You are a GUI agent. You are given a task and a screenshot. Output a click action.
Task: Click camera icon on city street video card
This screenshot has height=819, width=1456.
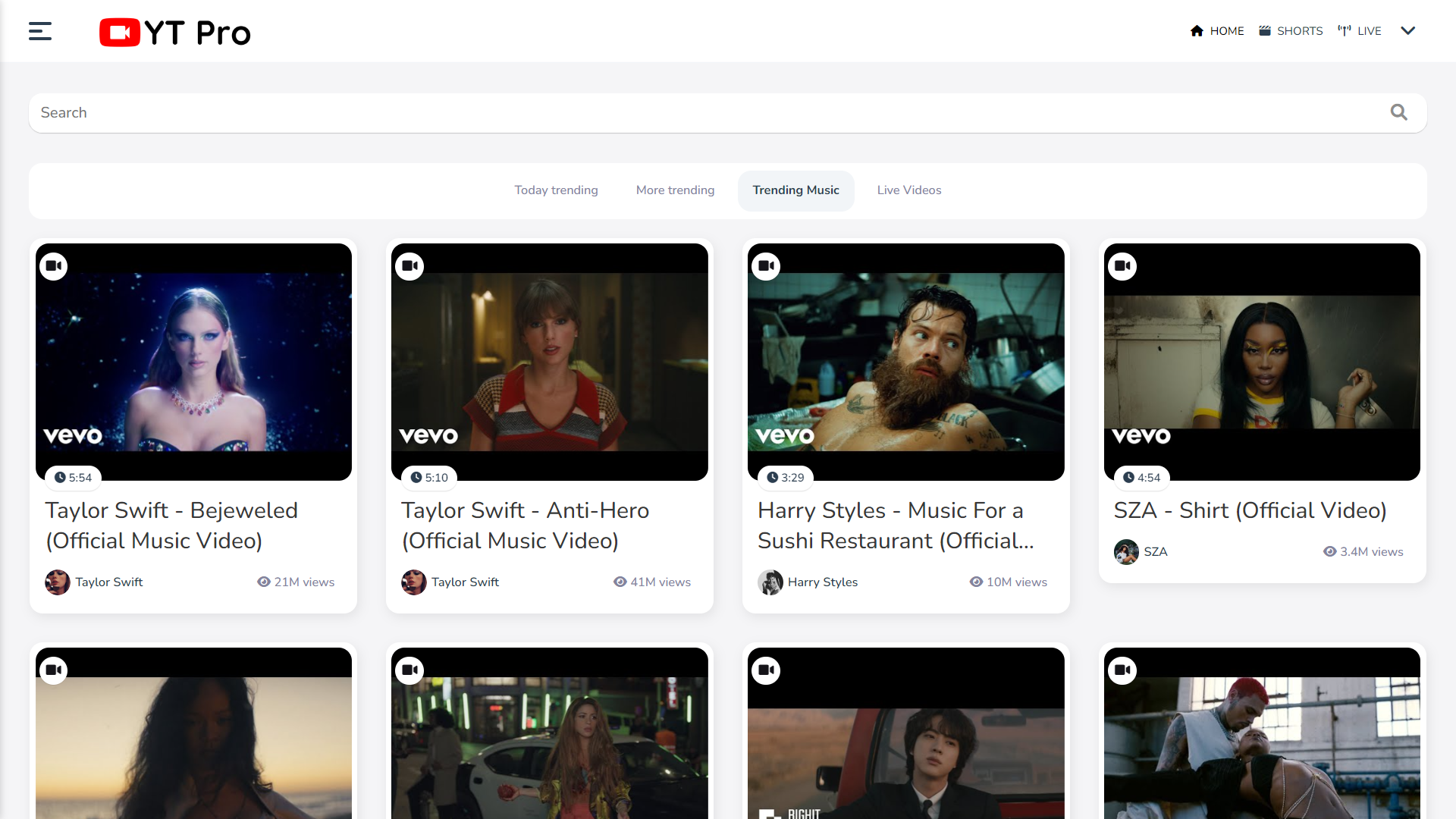[x=409, y=670]
